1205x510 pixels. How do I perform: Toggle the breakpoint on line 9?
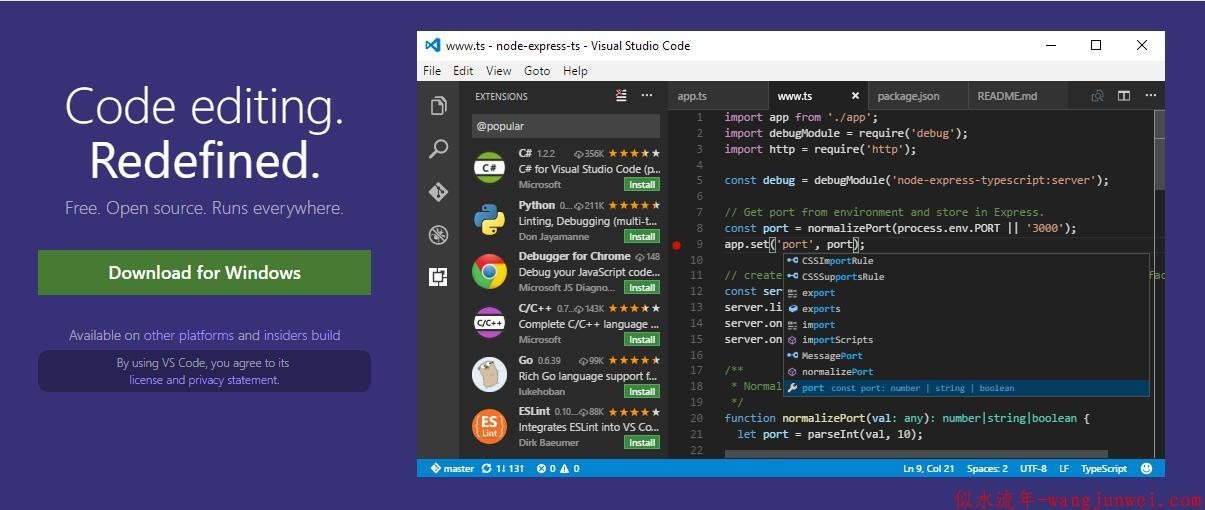coord(676,244)
